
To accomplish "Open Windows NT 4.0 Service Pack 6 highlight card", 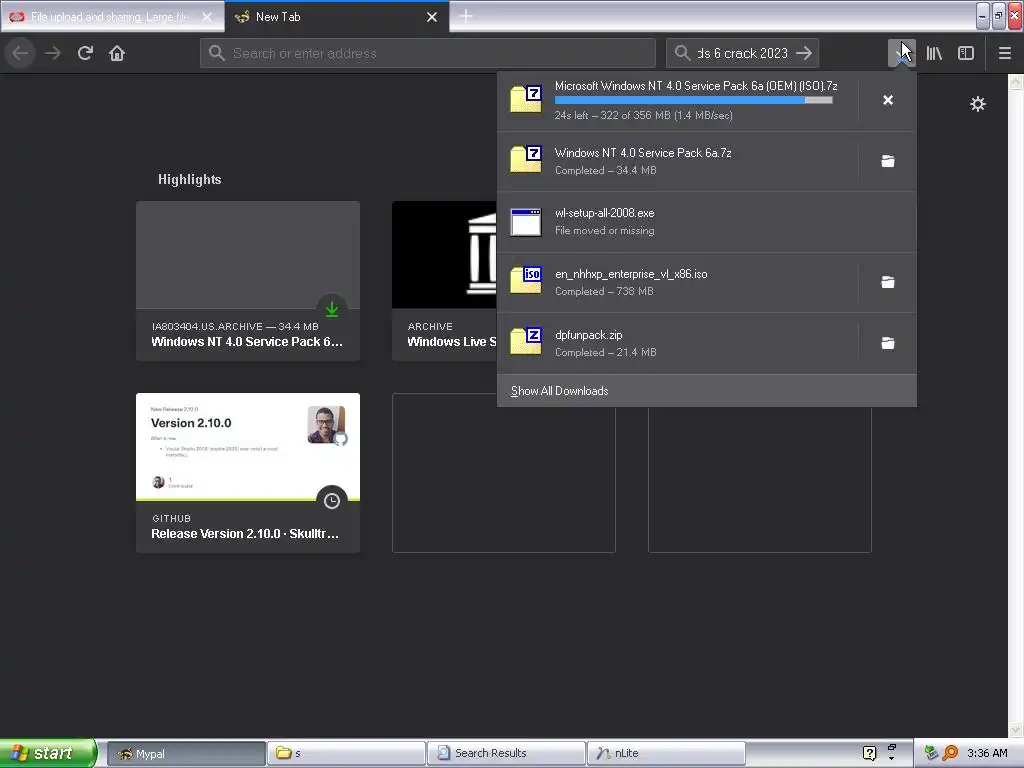I will pyautogui.click(x=248, y=281).
